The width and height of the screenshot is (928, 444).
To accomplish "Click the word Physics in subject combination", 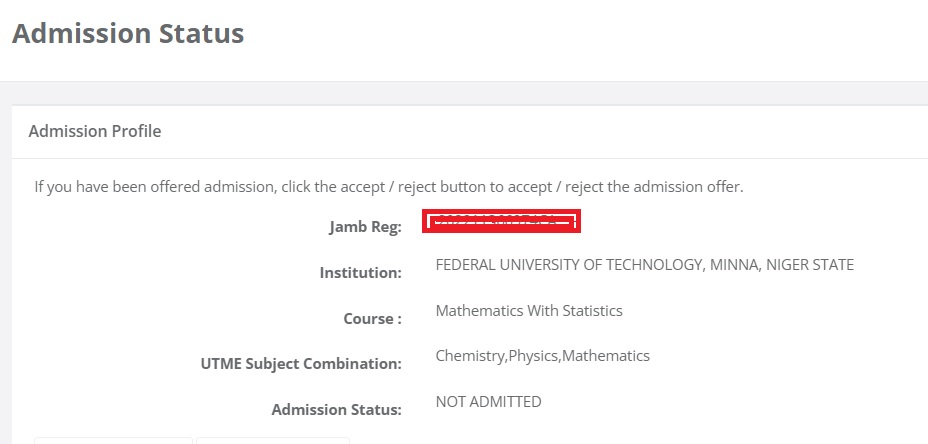I will pyautogui.click(x=535, y=356).
